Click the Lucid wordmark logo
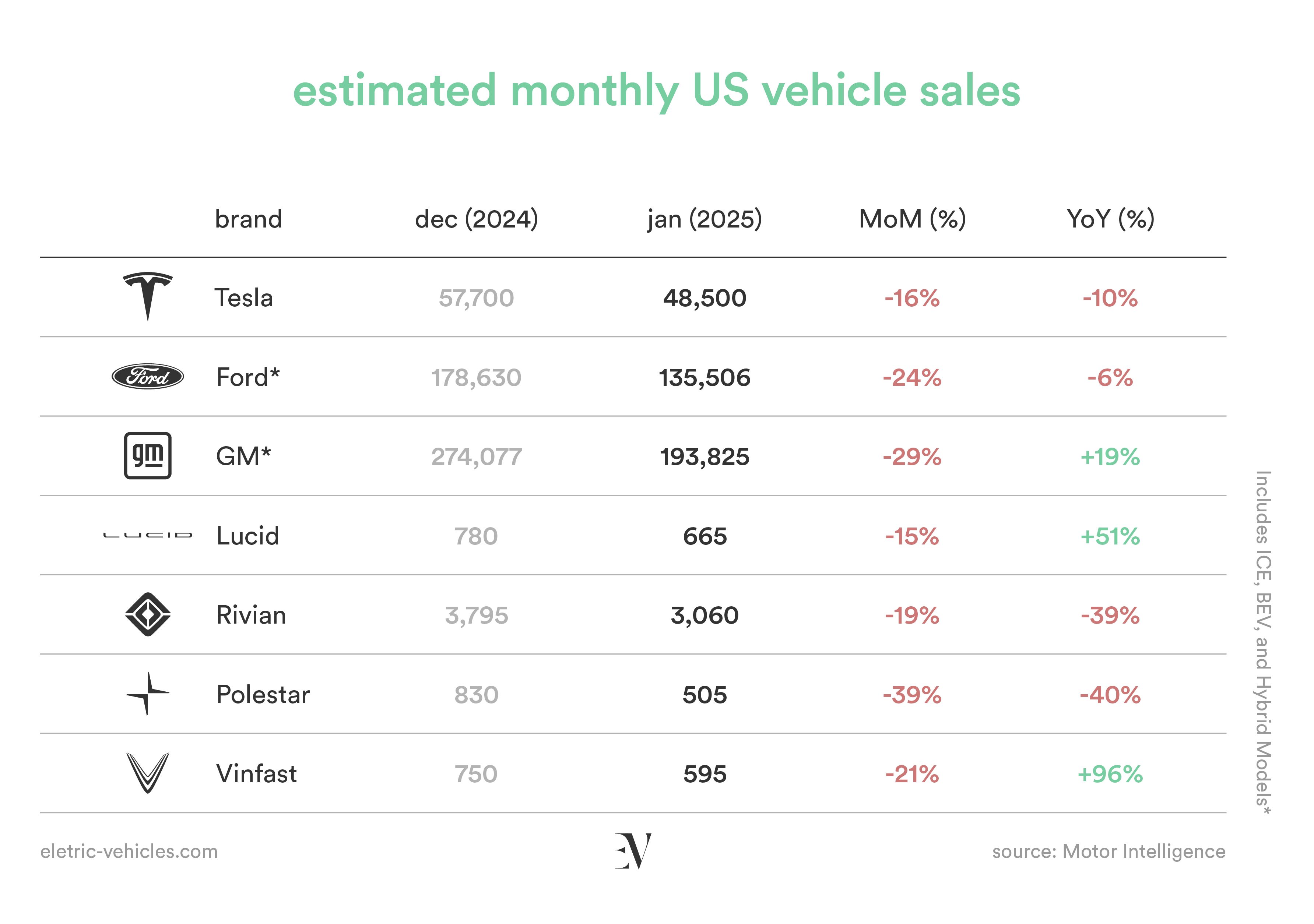 (x=148, y=535)
